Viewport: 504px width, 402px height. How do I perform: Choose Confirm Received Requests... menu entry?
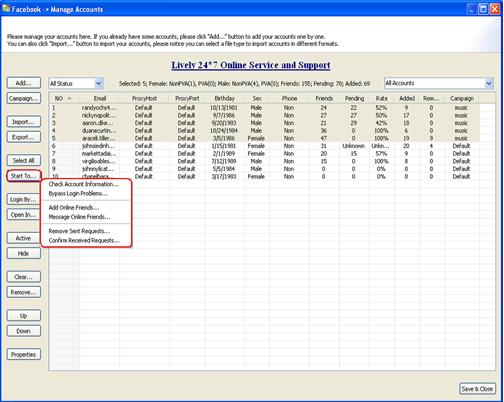(x=86, y=240)
